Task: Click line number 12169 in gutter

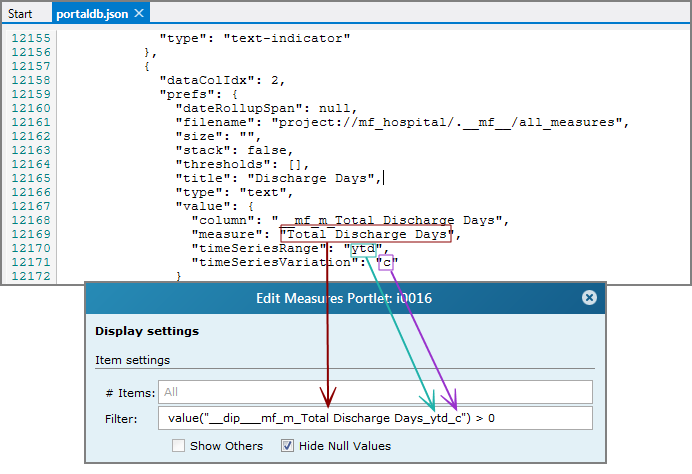Action: [x=31, y=234]
